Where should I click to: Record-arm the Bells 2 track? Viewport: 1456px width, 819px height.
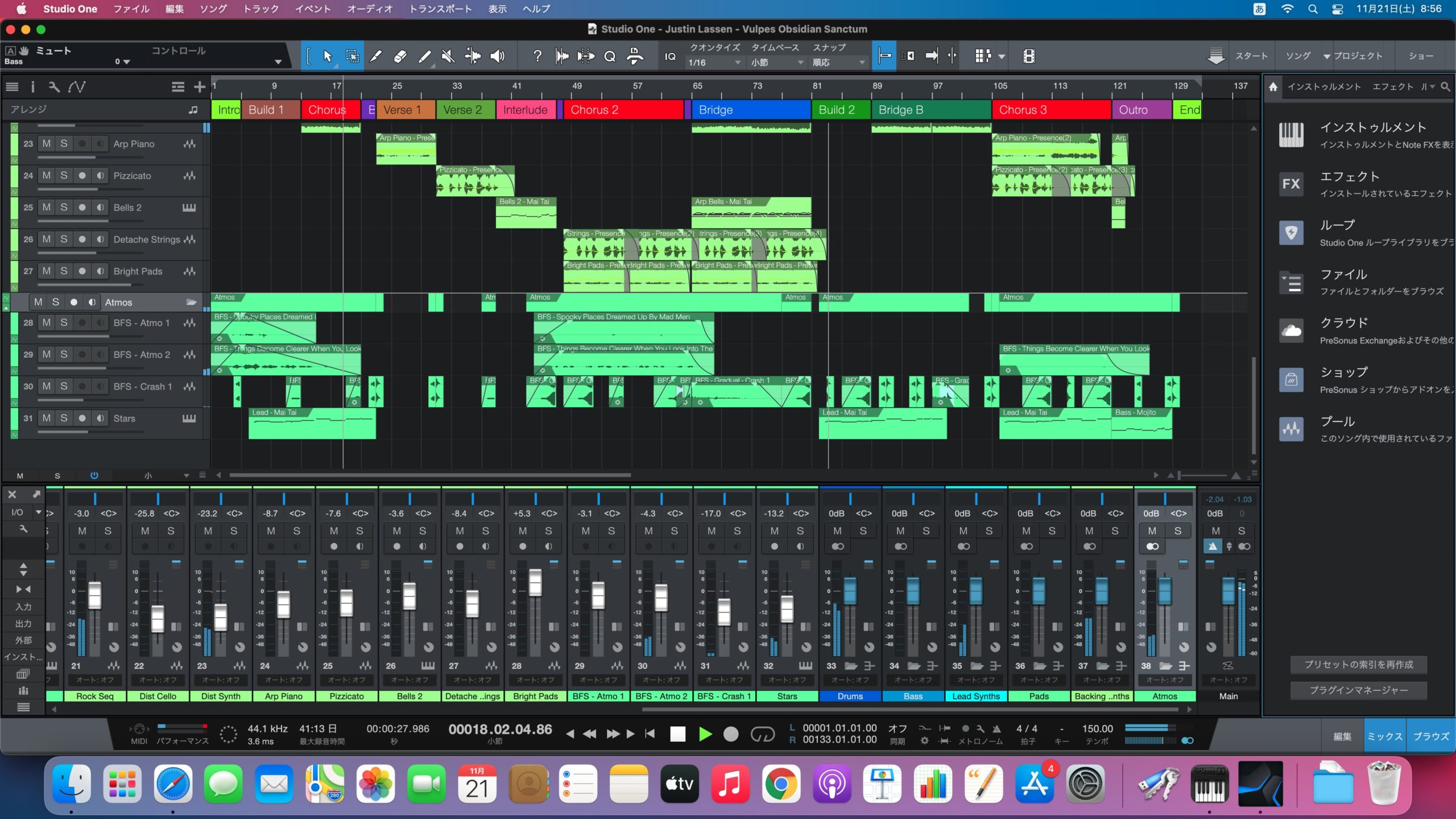[x=82, y=208]
